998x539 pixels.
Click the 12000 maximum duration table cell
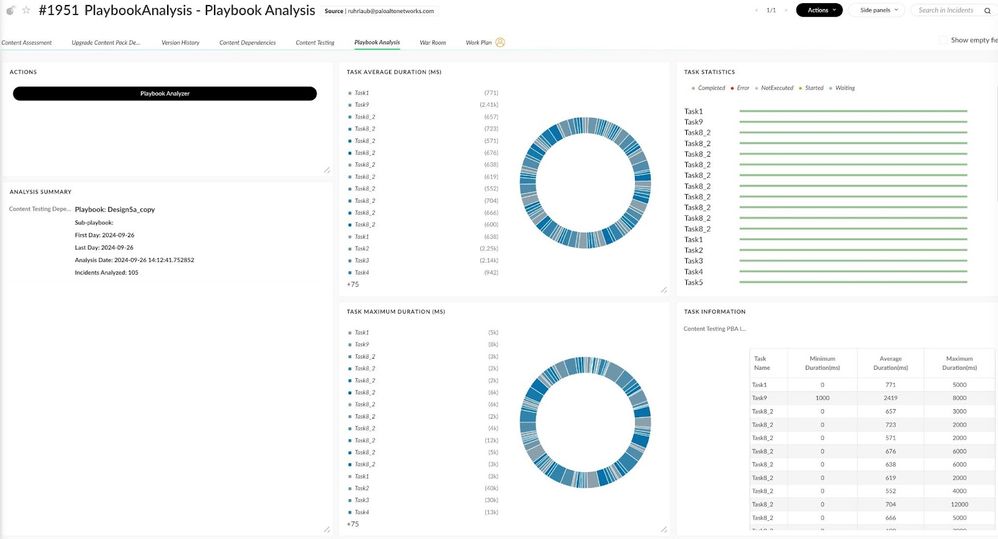pyautogui.click(x=959, y=504)
